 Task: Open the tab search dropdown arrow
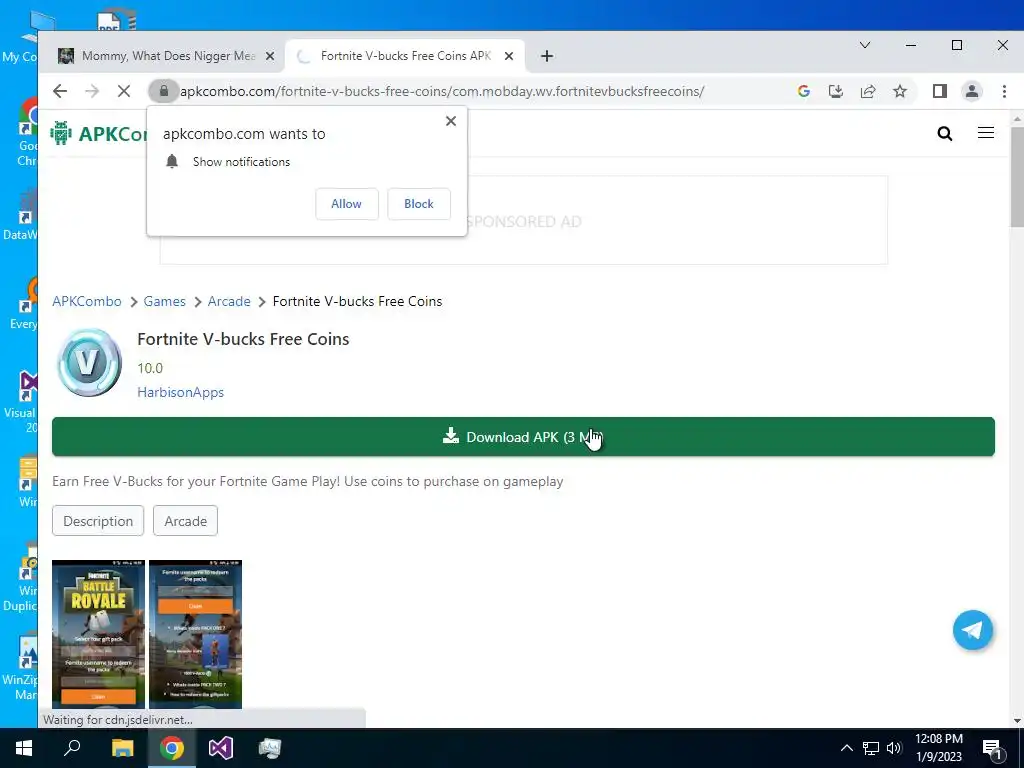[x=865, y=45]
